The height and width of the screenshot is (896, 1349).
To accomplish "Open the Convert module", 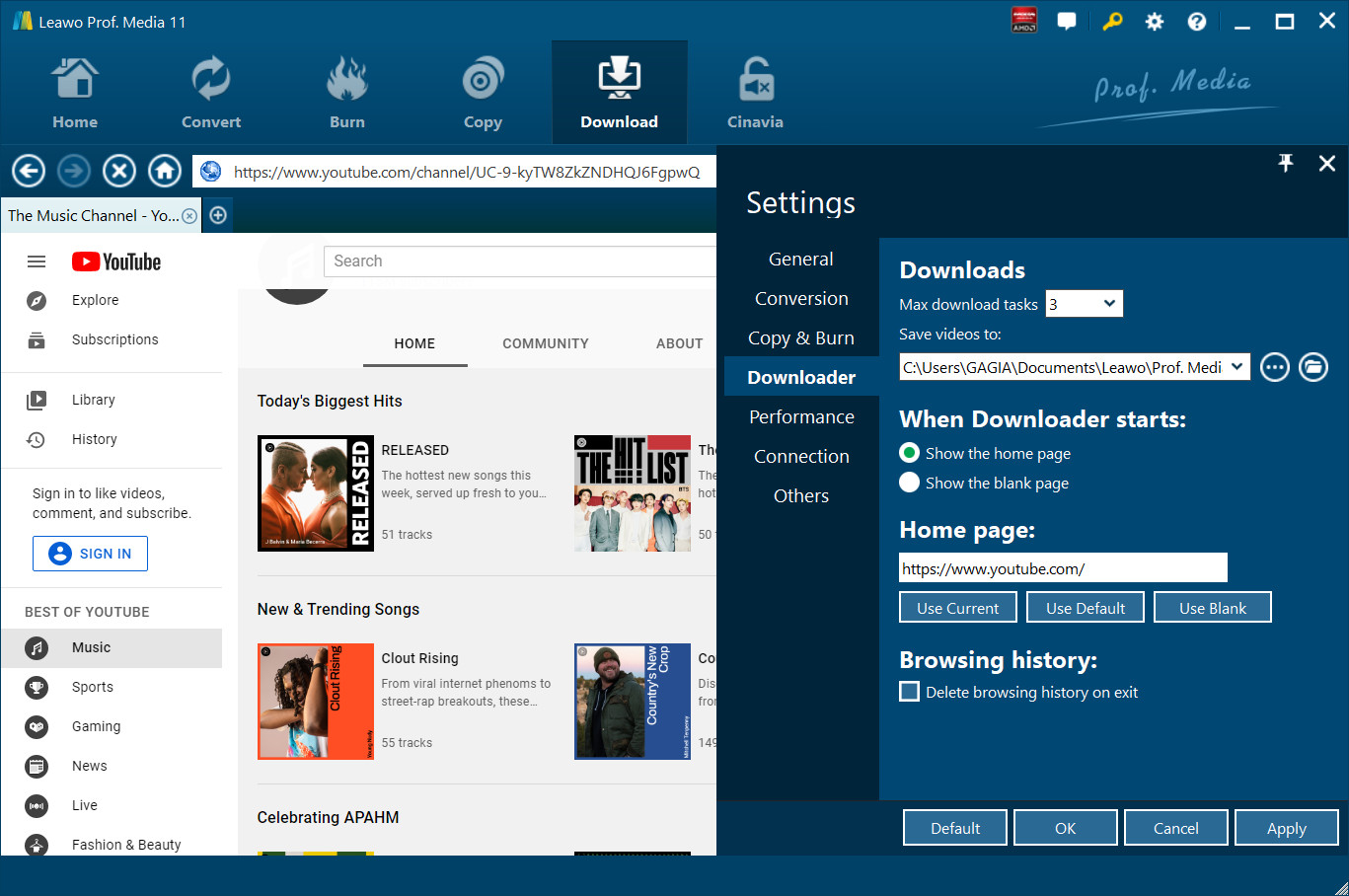I will 211,93.
